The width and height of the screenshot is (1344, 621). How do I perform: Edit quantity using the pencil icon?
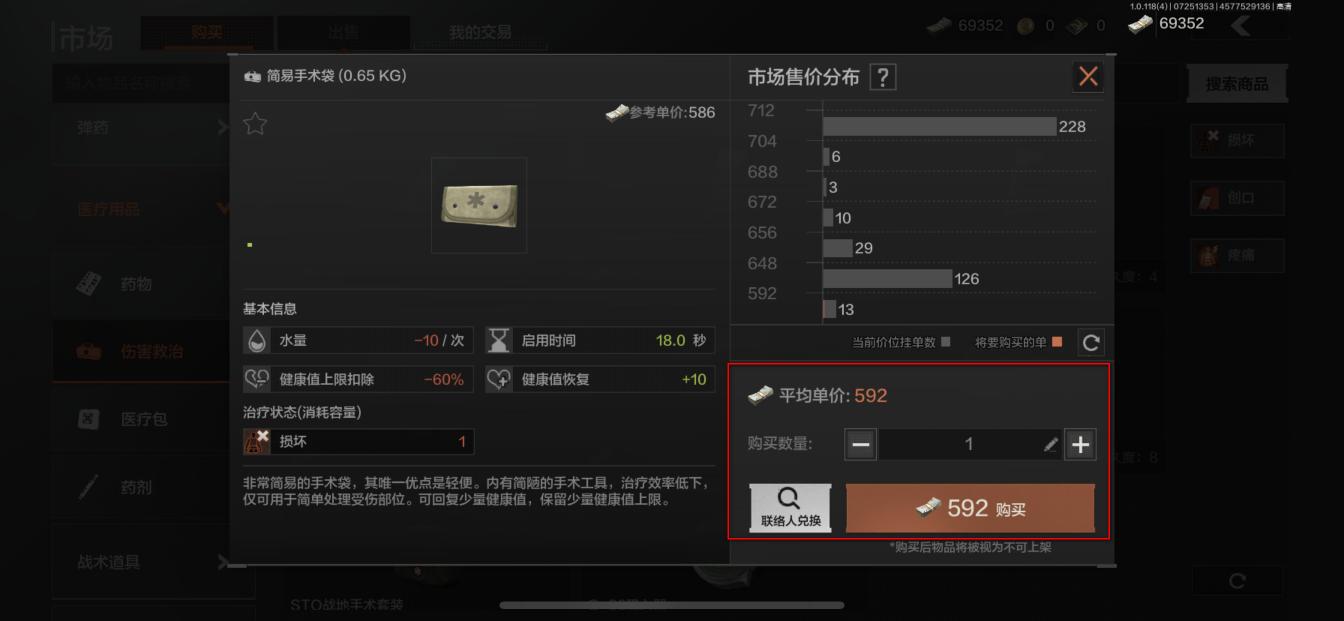tap(1050, 444)
